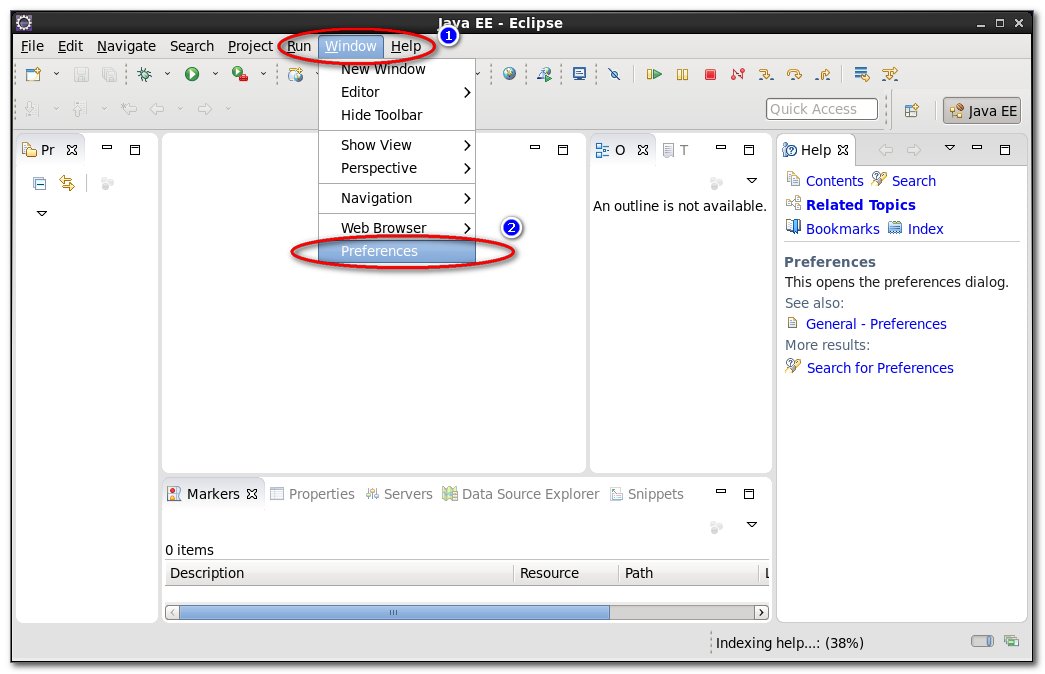The height and width of the screenshot is (674, 1045).
Task: Open the Web Browser globe icon
Action: click(x=509, y=74)
